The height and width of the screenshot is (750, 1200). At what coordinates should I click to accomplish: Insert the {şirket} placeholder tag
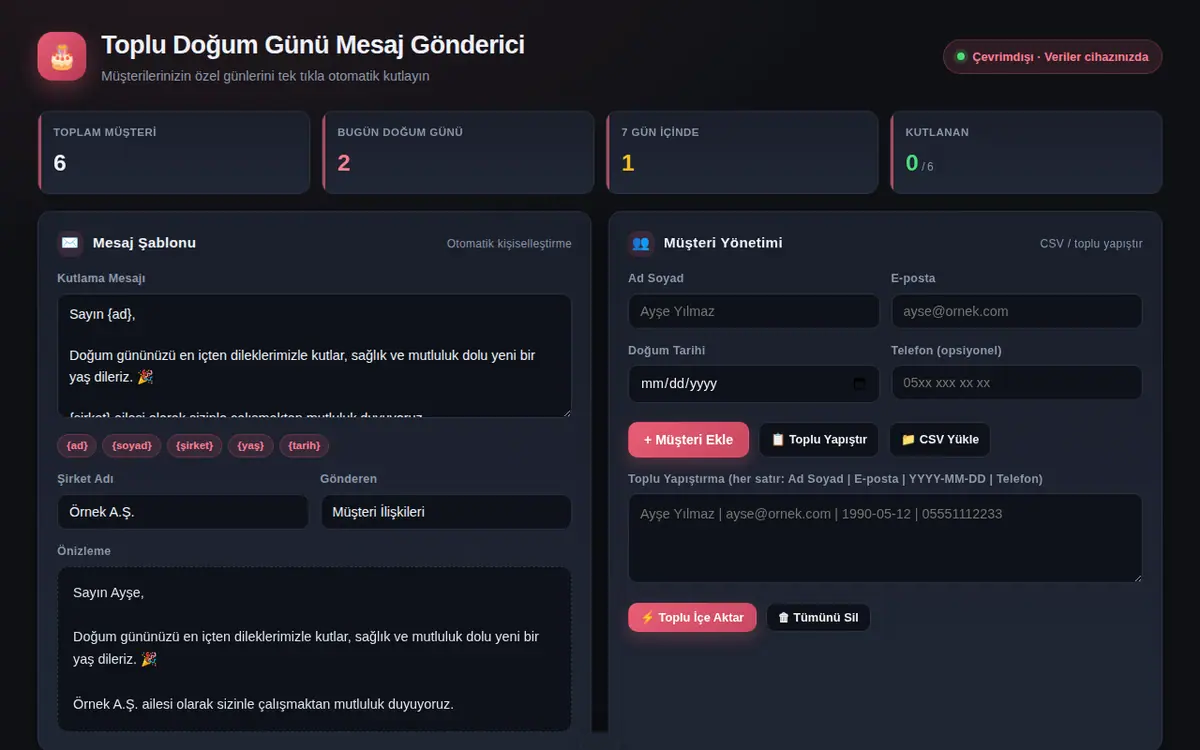[x=194, y=446]
